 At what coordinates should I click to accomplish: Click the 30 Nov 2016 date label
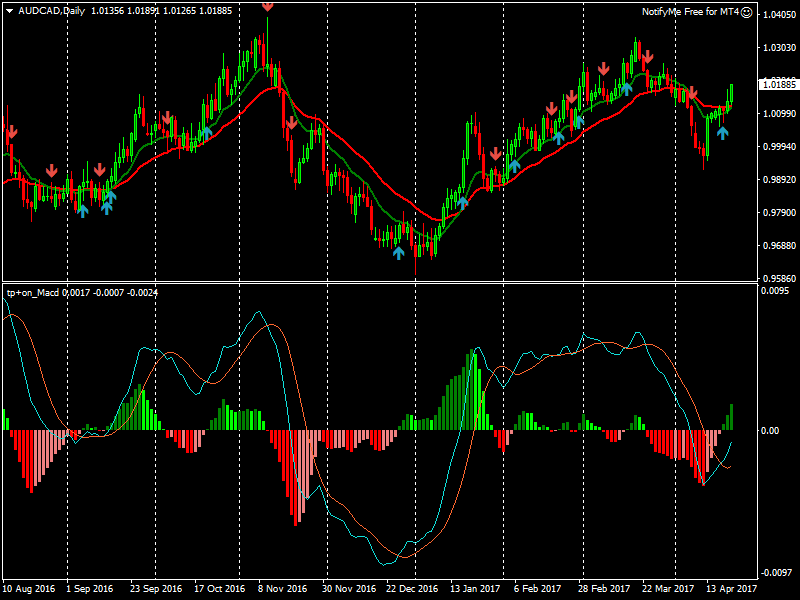(349, 589)
